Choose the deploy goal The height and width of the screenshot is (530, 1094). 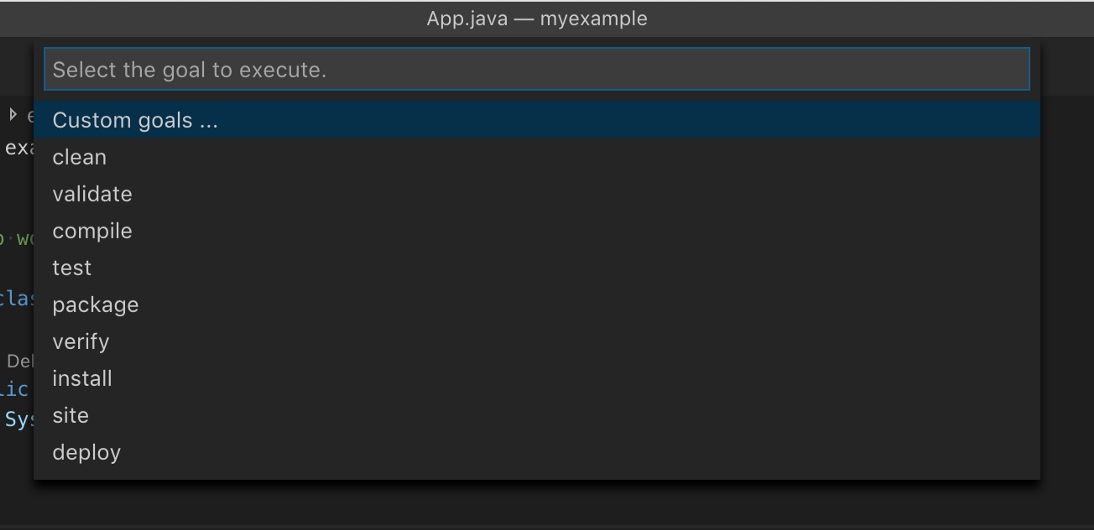pos(87,453)
